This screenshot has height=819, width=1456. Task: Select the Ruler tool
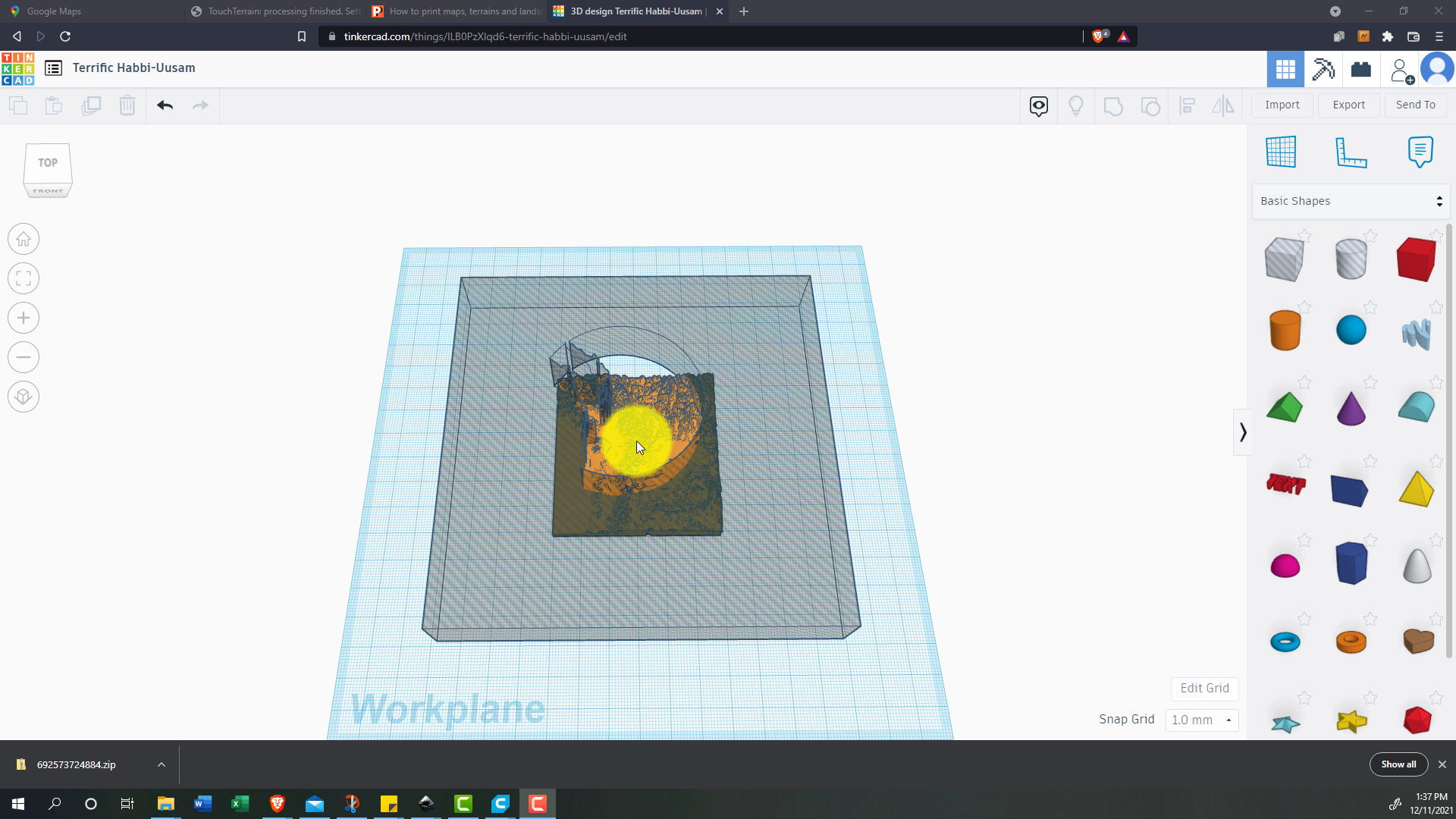(1351, 152)
